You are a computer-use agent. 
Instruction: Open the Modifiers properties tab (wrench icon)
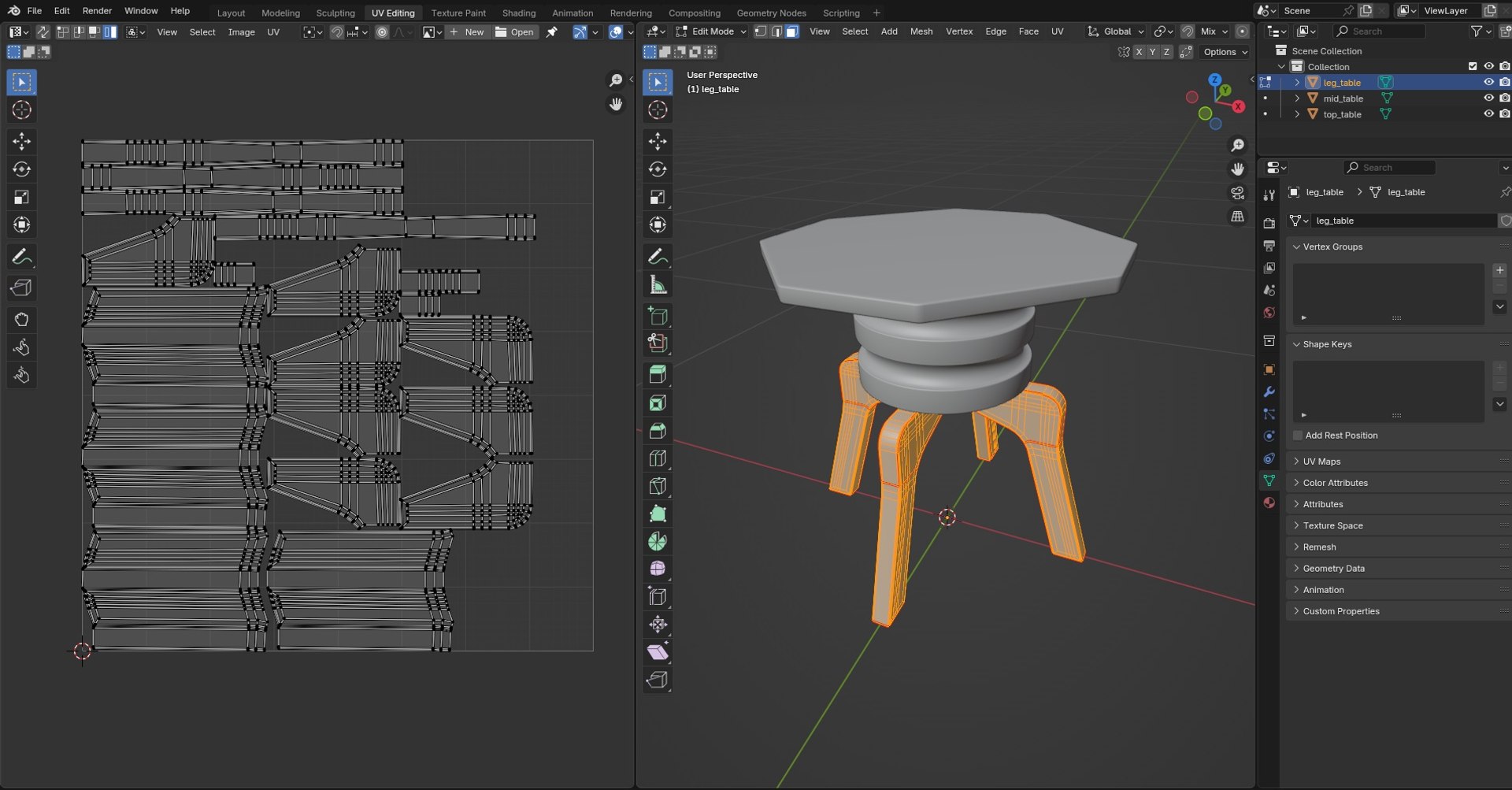pos(1269,391)
